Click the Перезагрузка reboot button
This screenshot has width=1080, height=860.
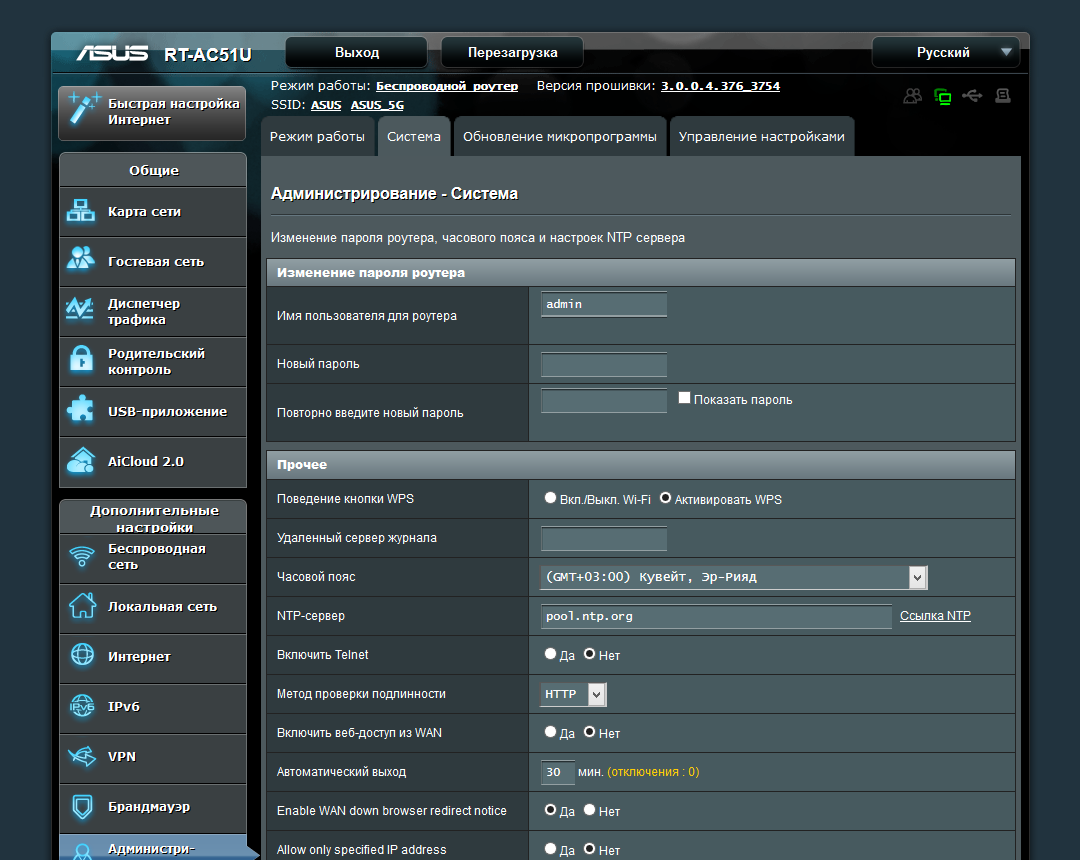click(512, 52)
